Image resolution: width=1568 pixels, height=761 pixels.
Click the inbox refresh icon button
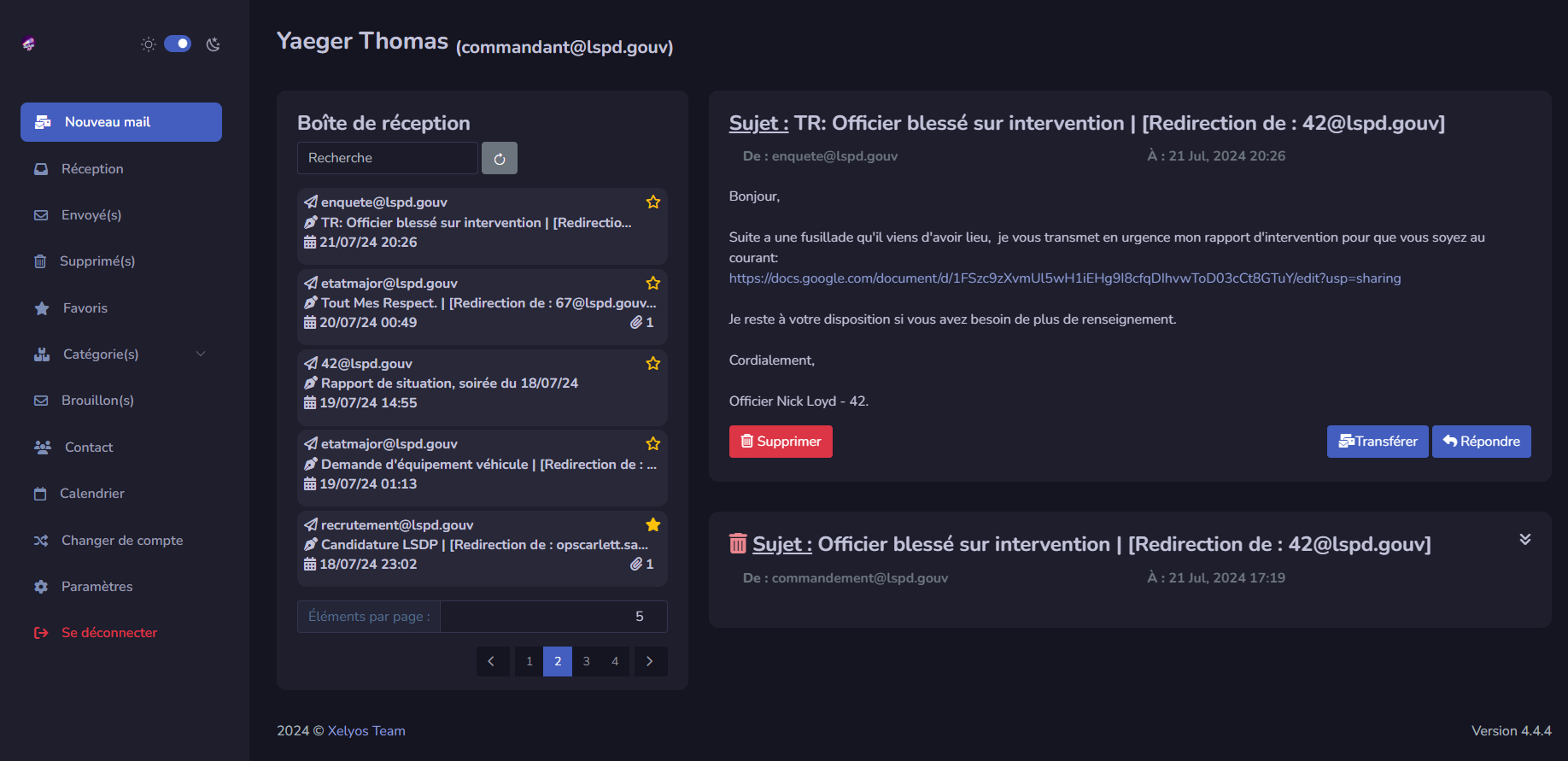(500, 158)
